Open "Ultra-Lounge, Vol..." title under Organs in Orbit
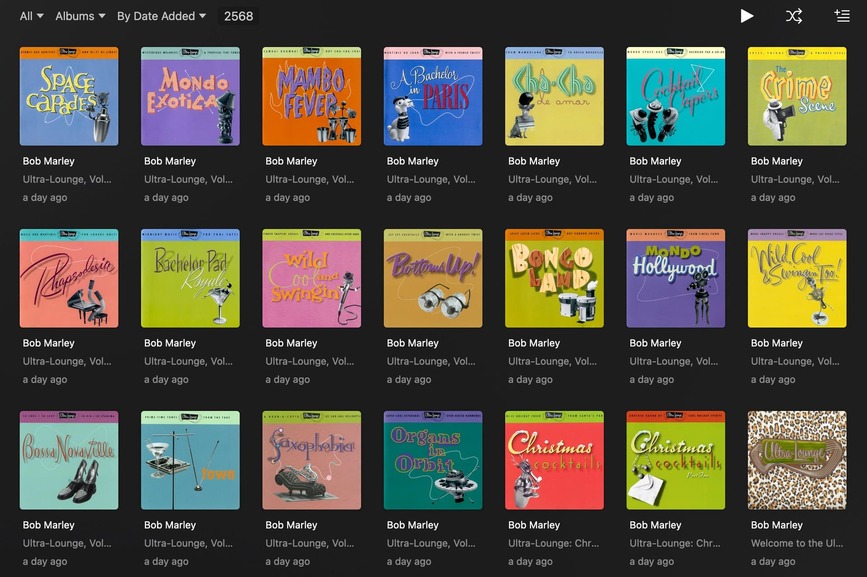867x577 pixels. 431,543
